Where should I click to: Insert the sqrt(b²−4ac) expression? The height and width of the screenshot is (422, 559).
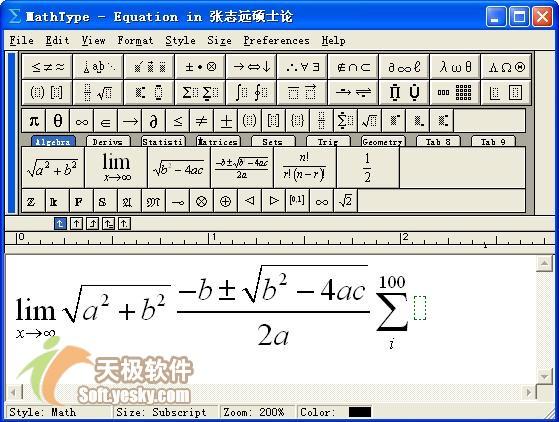179,168
